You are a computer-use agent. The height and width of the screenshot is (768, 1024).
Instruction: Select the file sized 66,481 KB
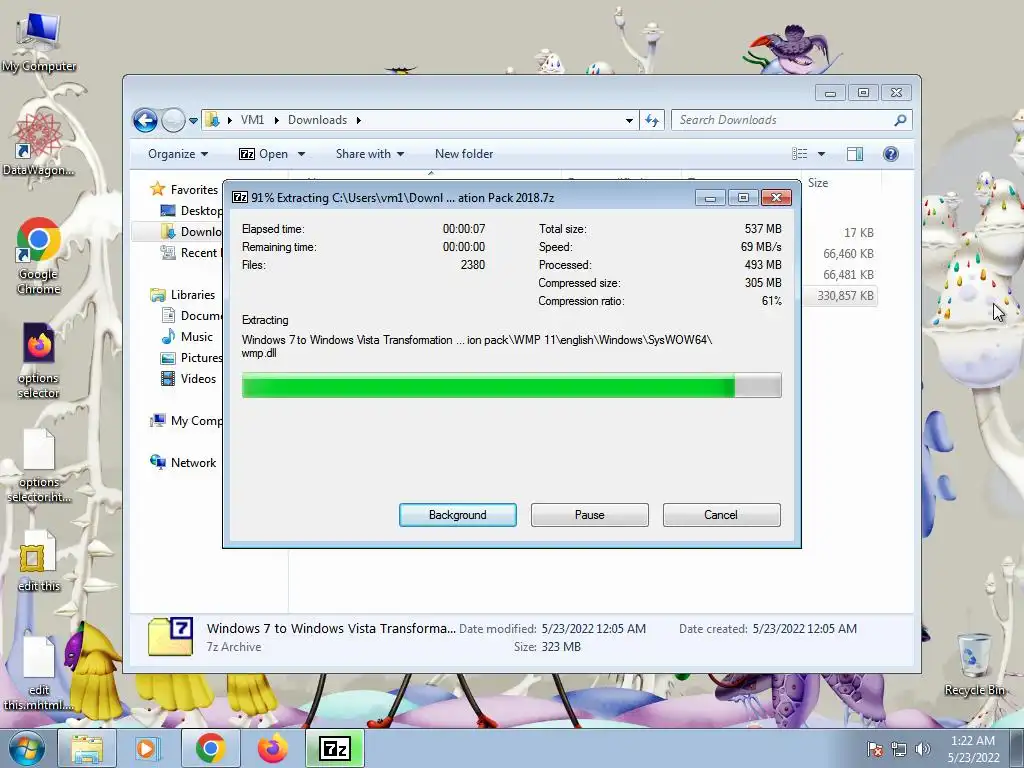848,275
